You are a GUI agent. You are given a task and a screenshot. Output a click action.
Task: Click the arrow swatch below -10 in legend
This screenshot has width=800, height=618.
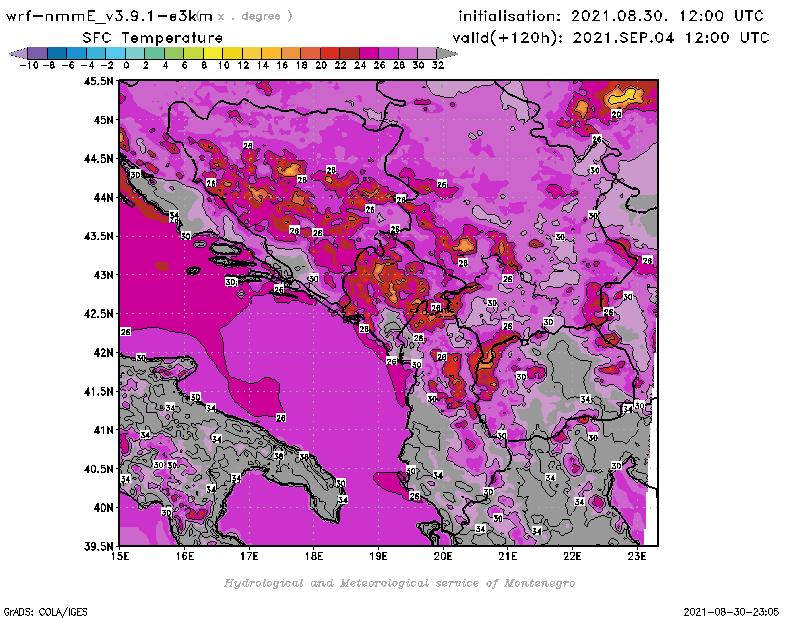click(18, 53)
